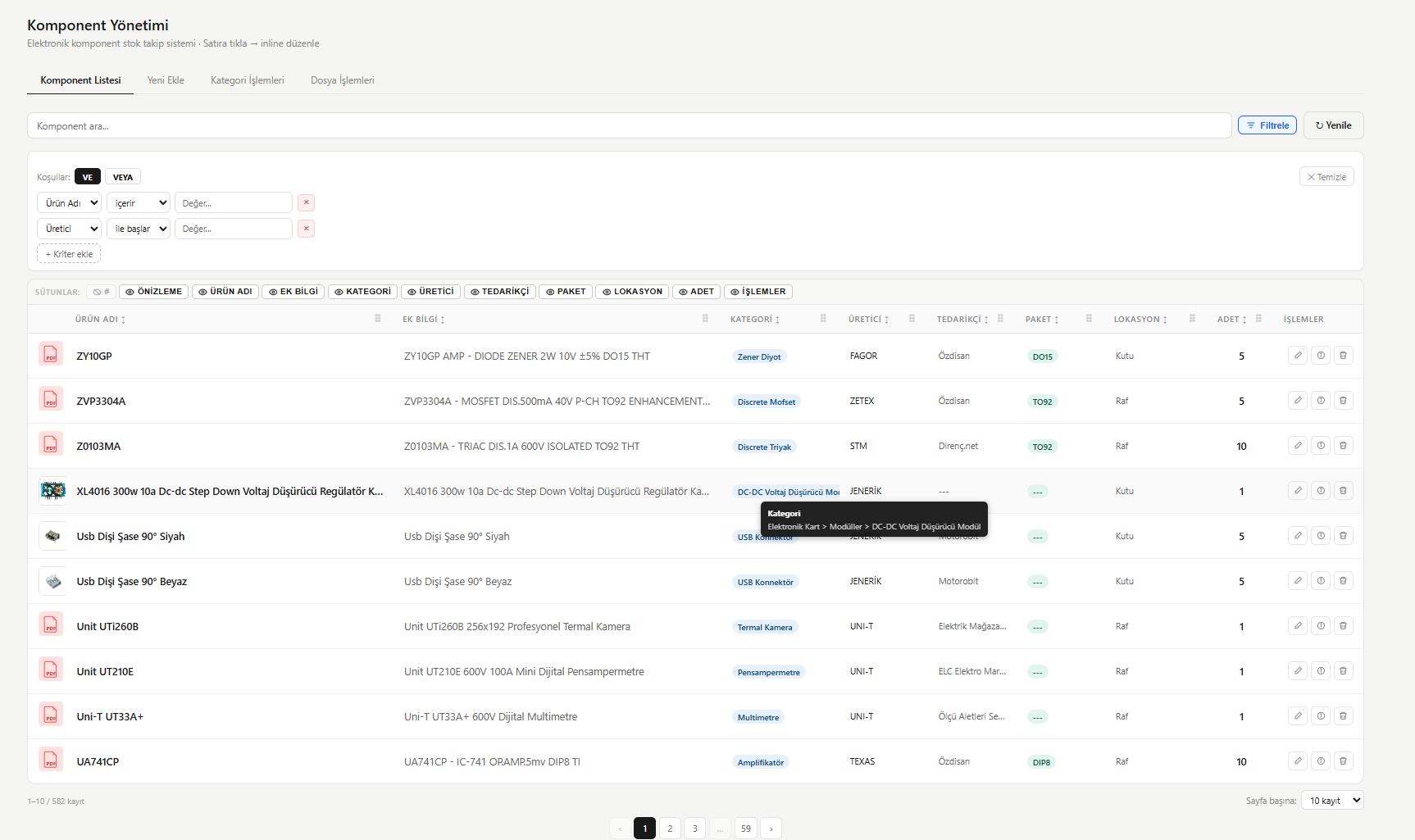Add a new criterion with Kriter ekle

(69, 254)
